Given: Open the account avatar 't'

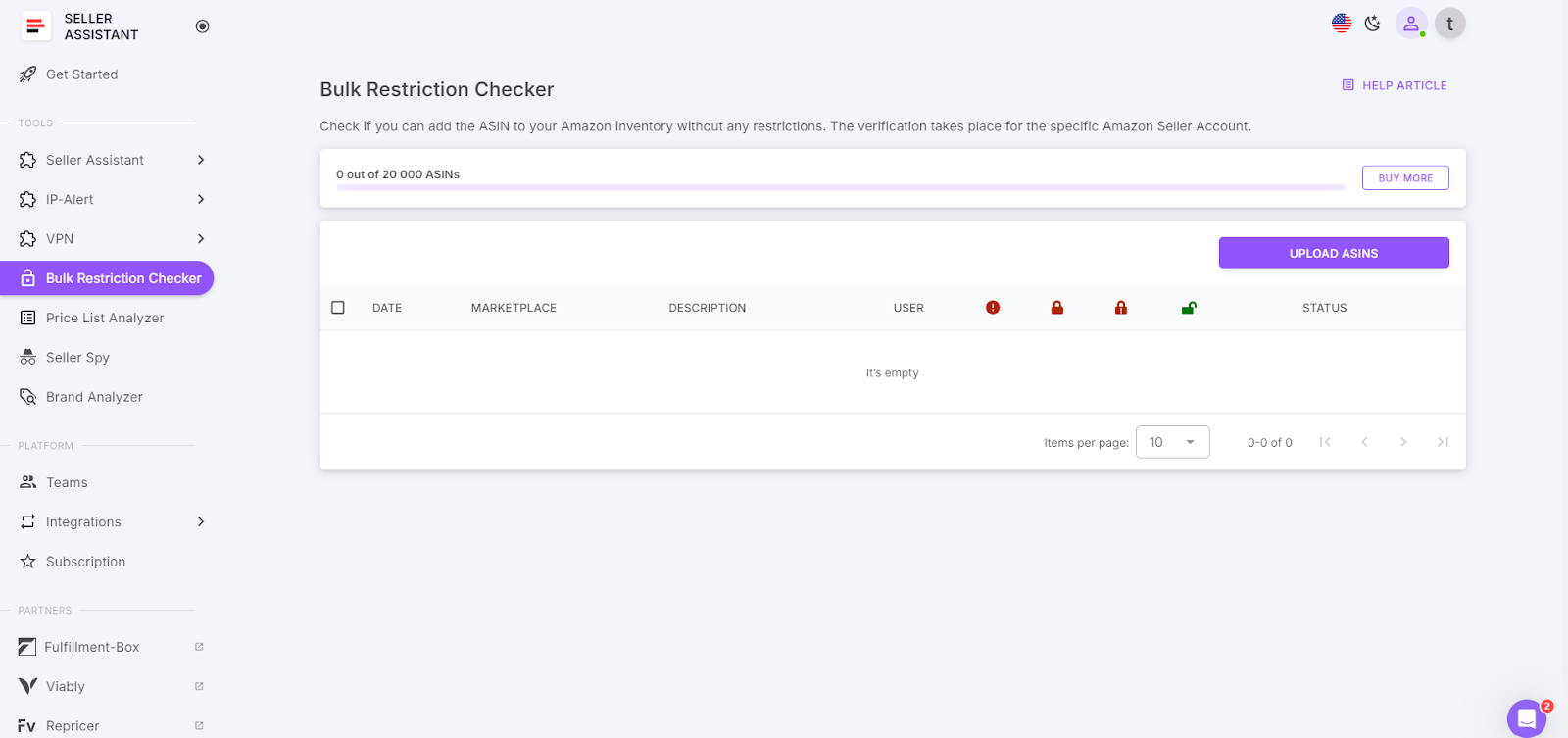Looking at the screenshot, I should click(1450, 24).
